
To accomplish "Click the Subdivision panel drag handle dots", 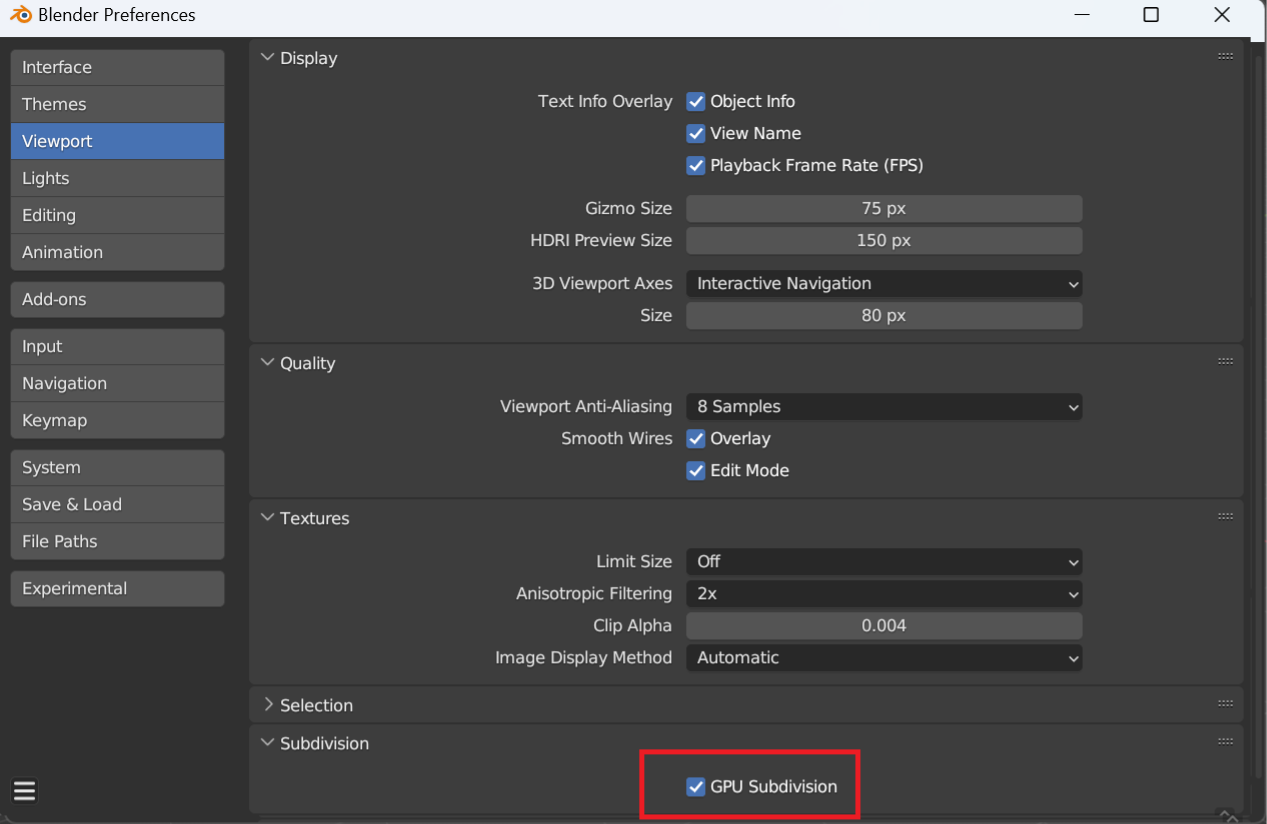I will pos(1225,742).
